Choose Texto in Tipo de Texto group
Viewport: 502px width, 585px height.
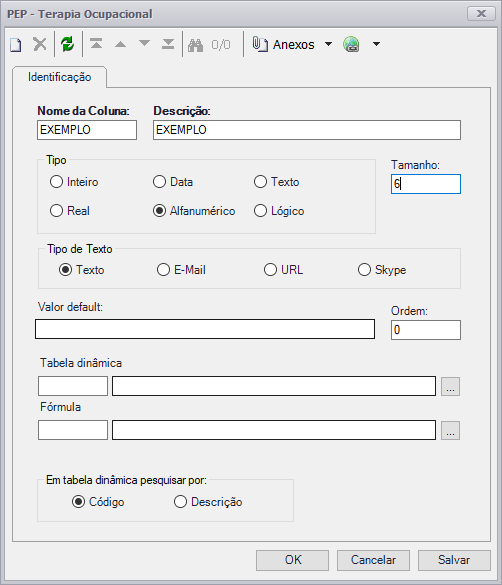tap(66, 269)
